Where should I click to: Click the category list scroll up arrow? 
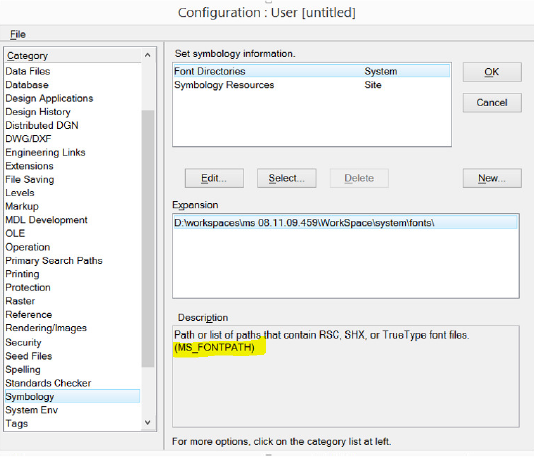pyautogui.click(x=147, y=55)
